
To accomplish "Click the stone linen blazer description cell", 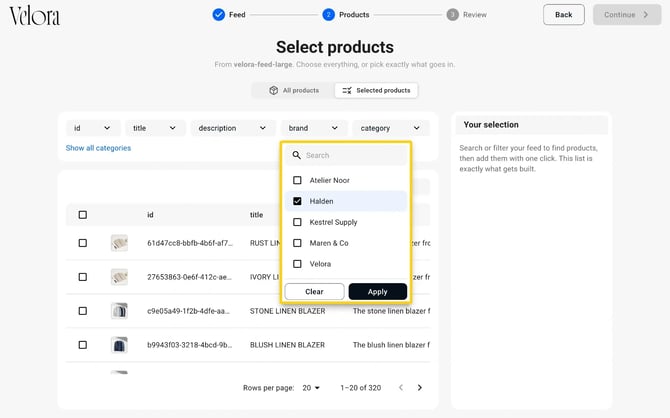I will [391, 311].
